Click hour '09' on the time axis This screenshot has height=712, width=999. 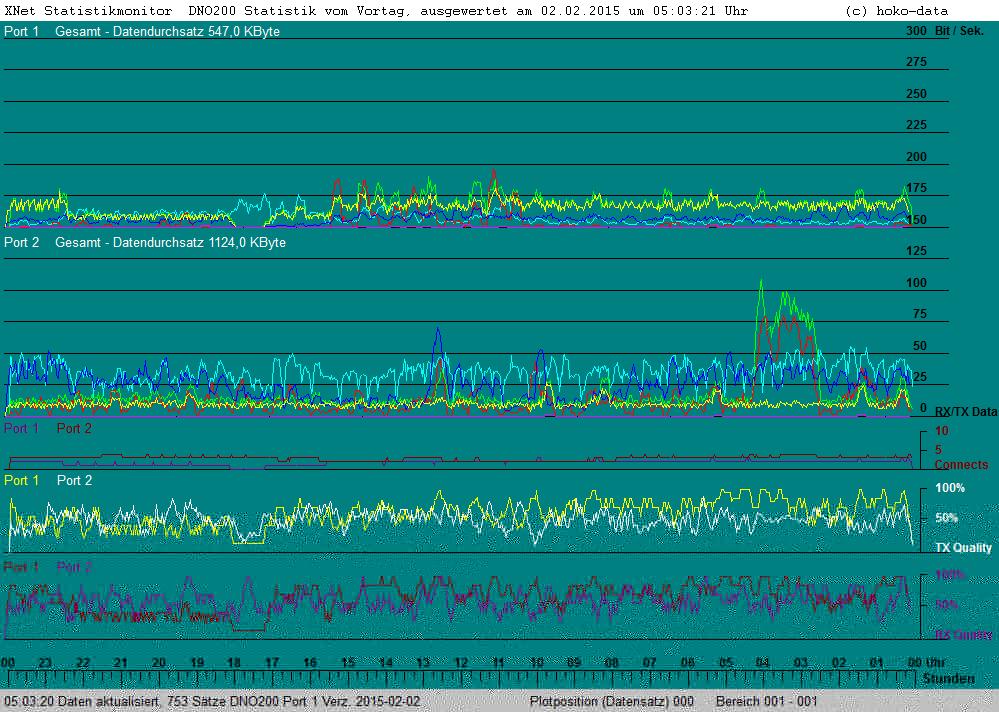574,662
